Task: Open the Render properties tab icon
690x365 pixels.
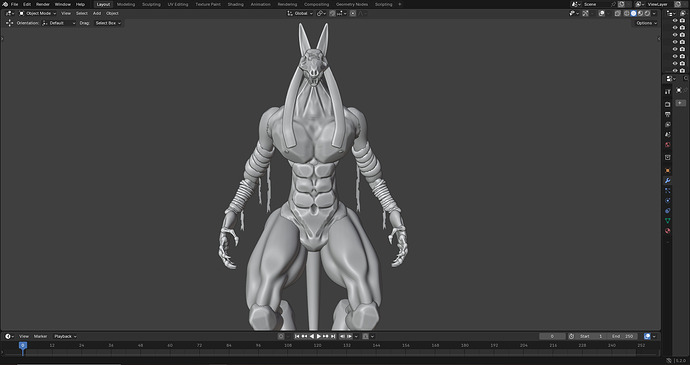Action: click(668, 104)
